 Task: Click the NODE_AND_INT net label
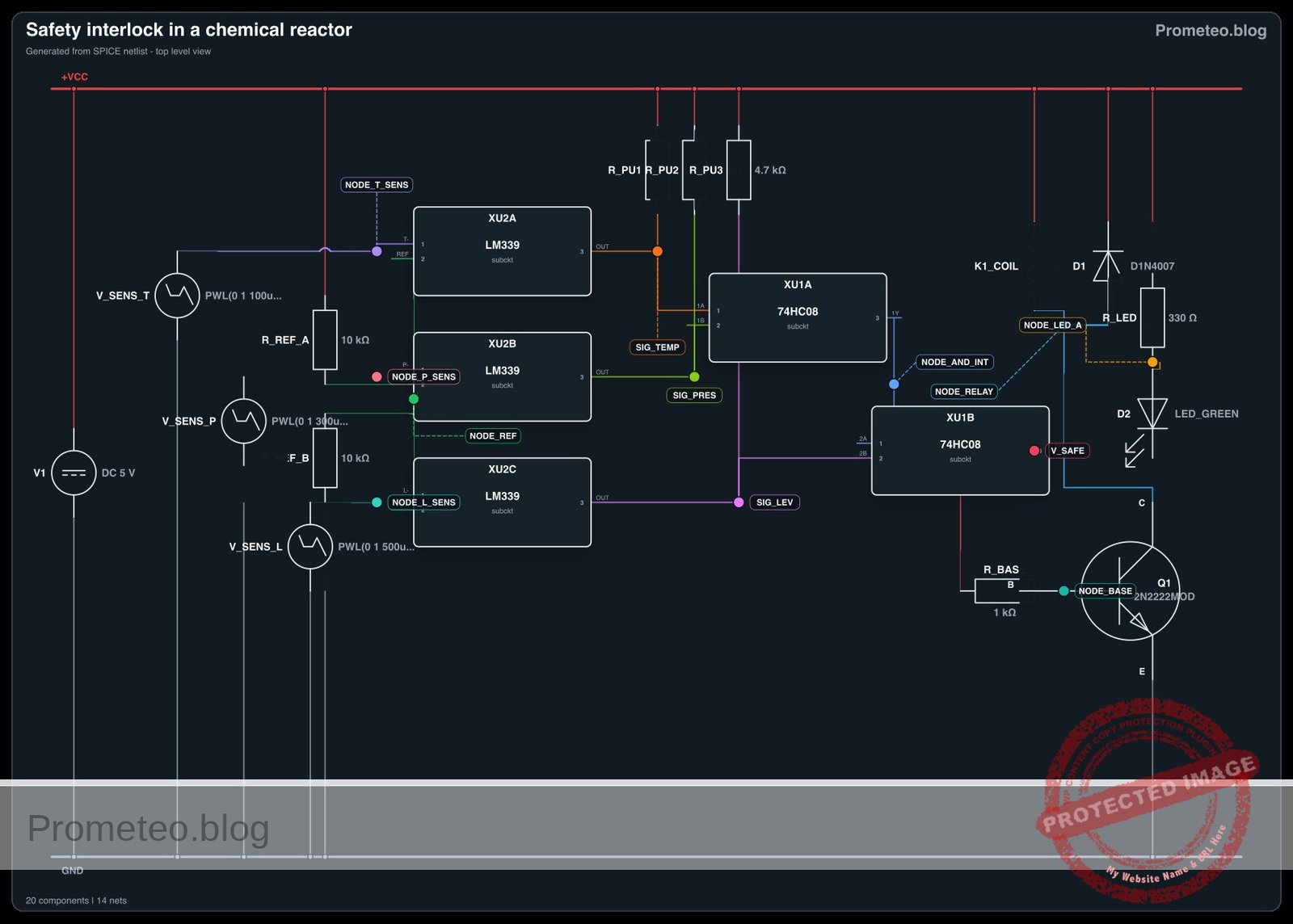(x=954, y=362)
